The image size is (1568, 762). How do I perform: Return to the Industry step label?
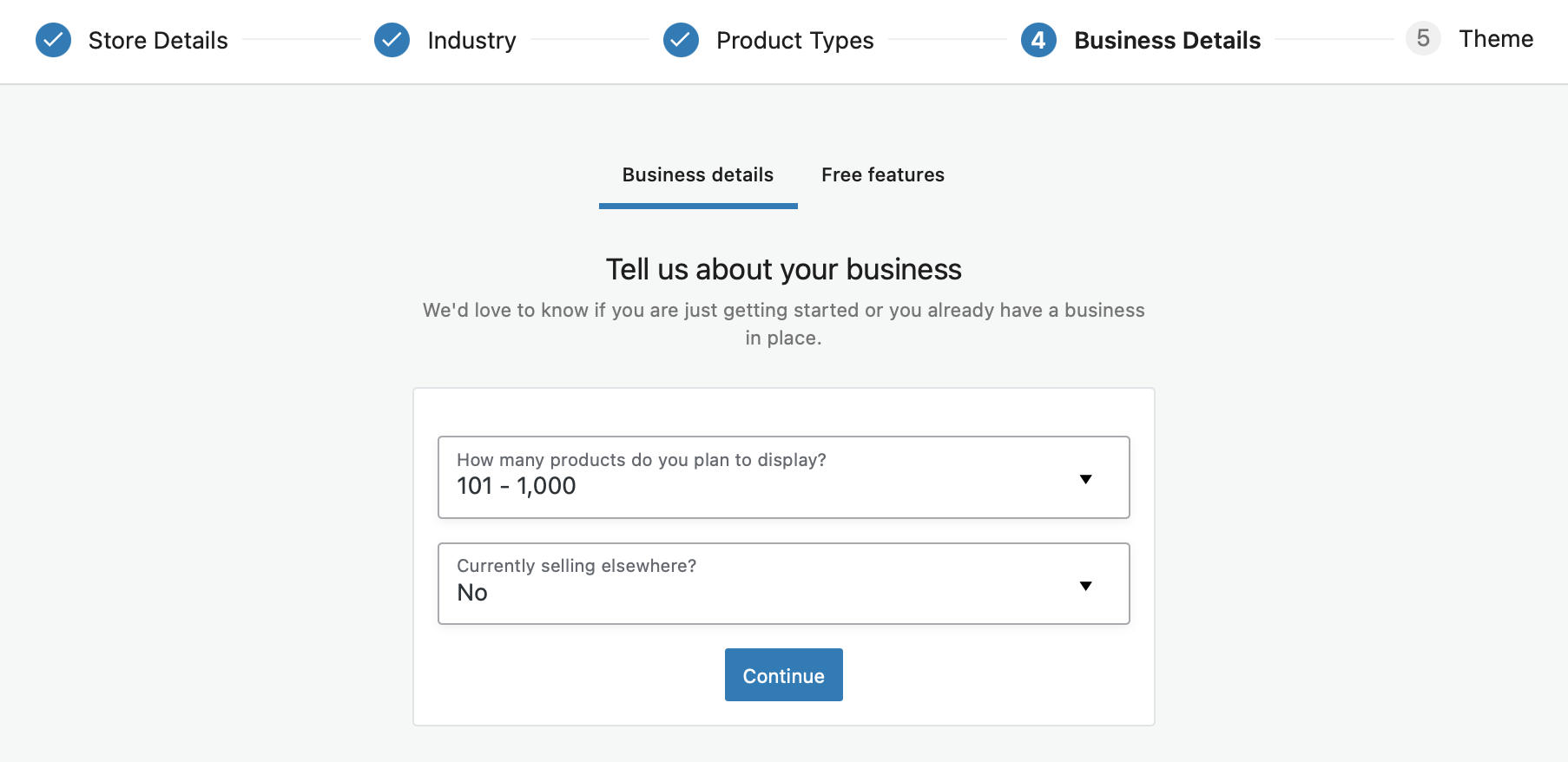click(471, 40)
